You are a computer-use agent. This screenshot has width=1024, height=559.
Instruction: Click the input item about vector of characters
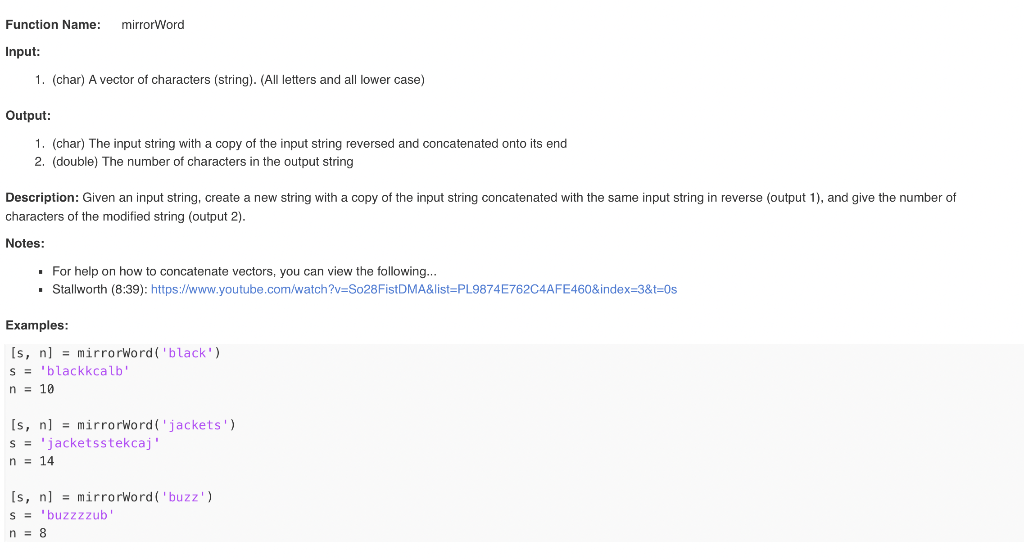pyautogui.click(x=238, y=80)
